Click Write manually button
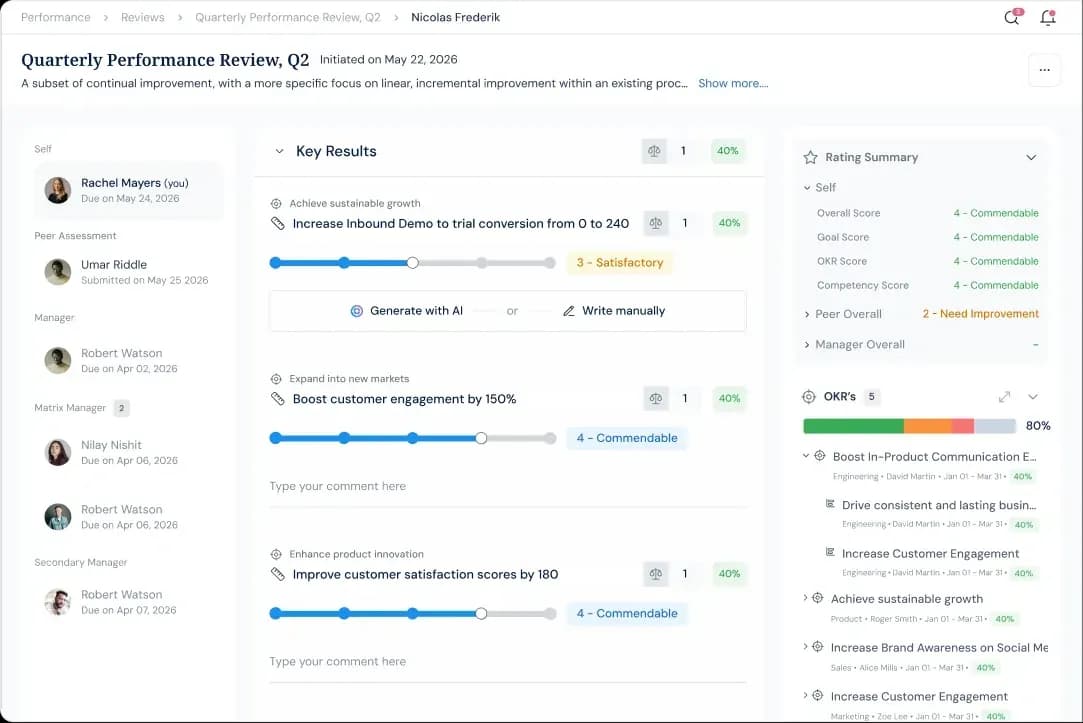This screenshot has width=1083, height=723. click(614, 311)
